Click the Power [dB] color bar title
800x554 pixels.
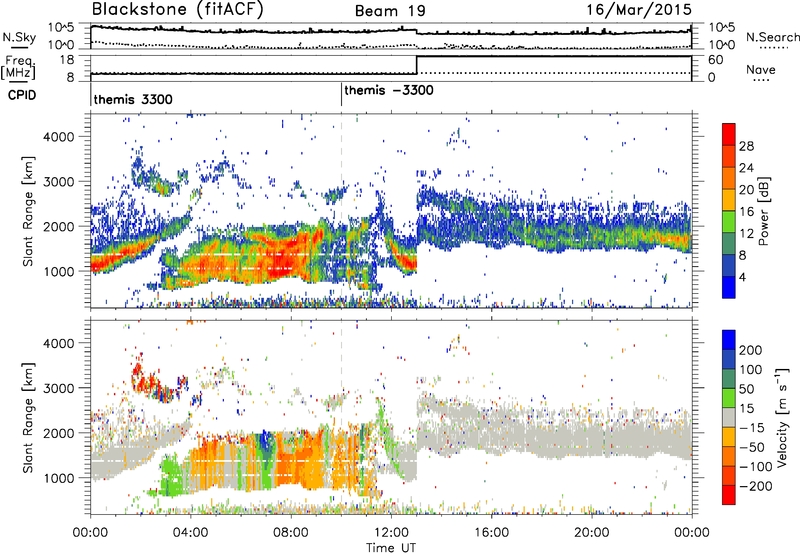click(x=763, y=211)
